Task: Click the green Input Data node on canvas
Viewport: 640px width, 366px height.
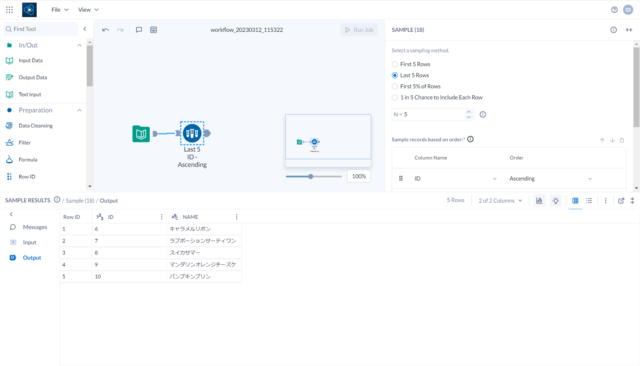Action: click(x=141, y=133)
